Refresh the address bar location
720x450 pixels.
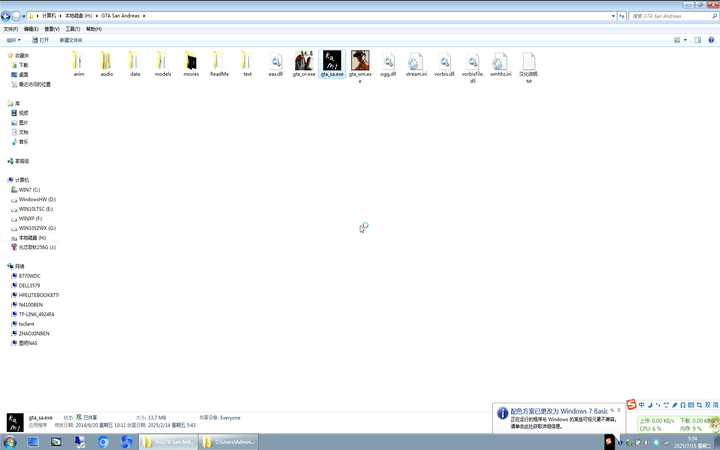(622, 16)
